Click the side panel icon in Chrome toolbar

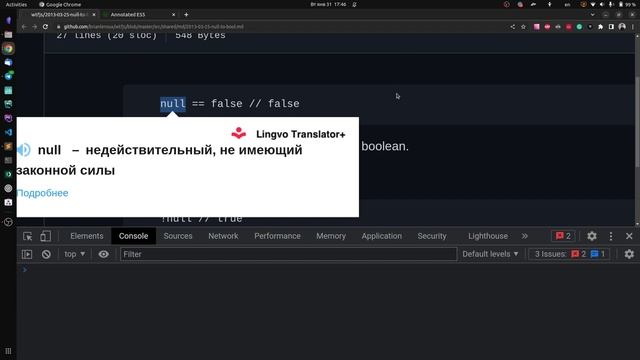coord(611,27)
